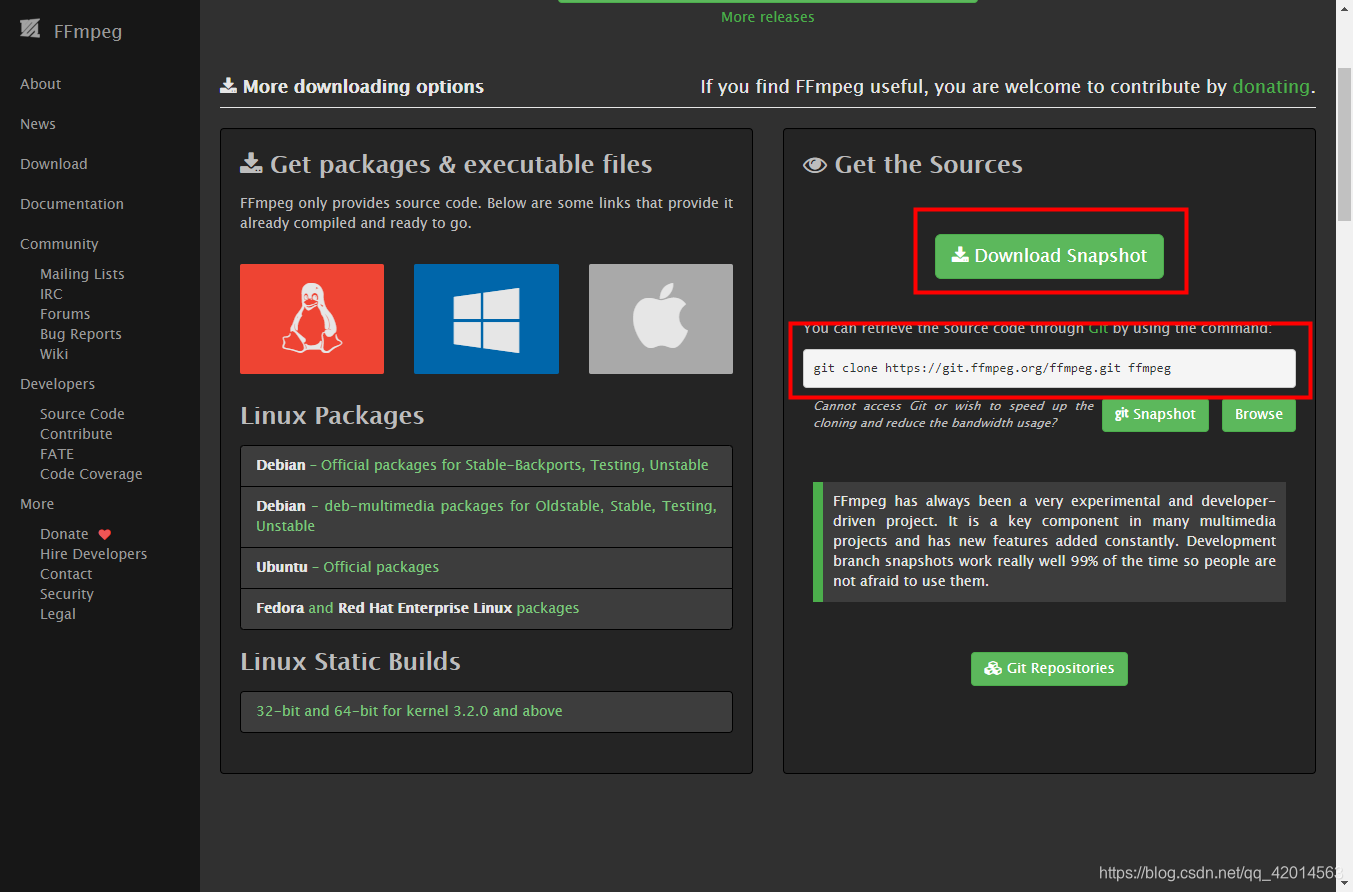Open Security link in sidebar
The height and width of the screenshot is (892, 1353).
67,594
